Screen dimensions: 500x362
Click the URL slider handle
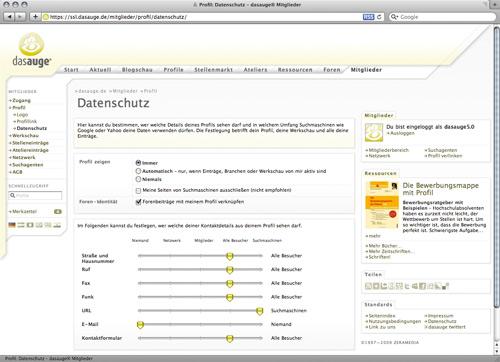click(x=260, y=311)
